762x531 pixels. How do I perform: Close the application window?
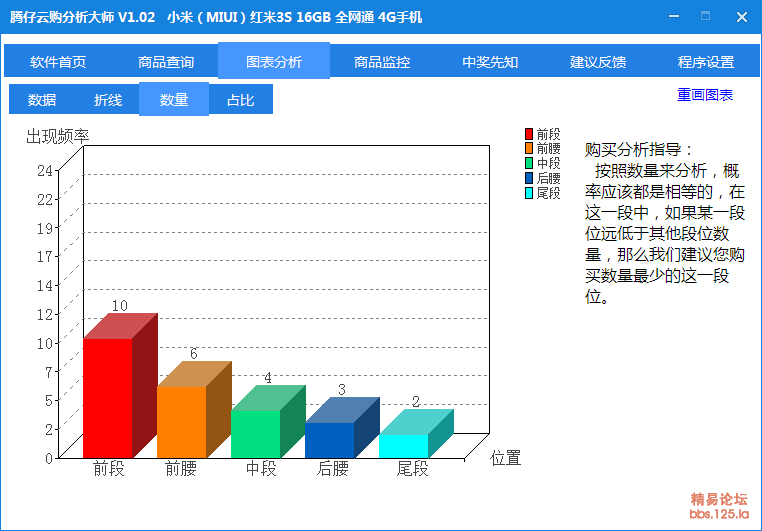pos(742,17)
